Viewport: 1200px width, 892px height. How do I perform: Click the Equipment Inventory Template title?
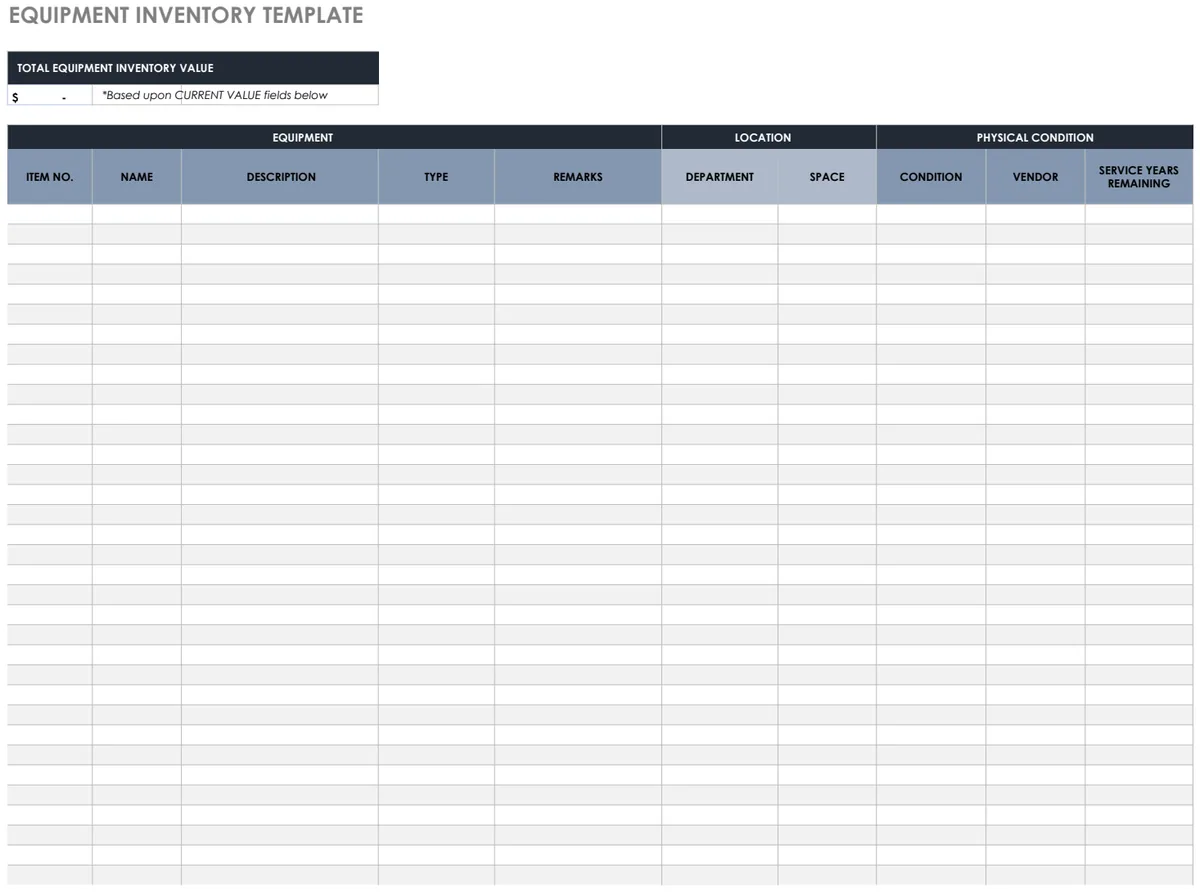186,16
